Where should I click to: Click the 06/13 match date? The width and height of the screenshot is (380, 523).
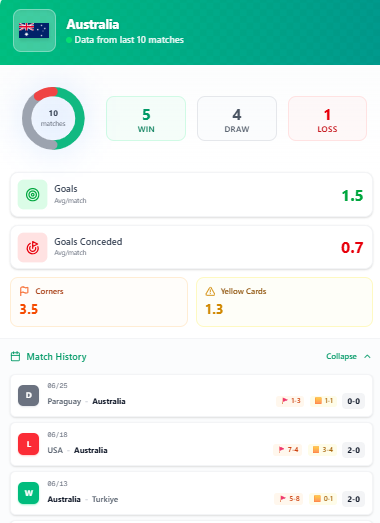pos(57,484)
